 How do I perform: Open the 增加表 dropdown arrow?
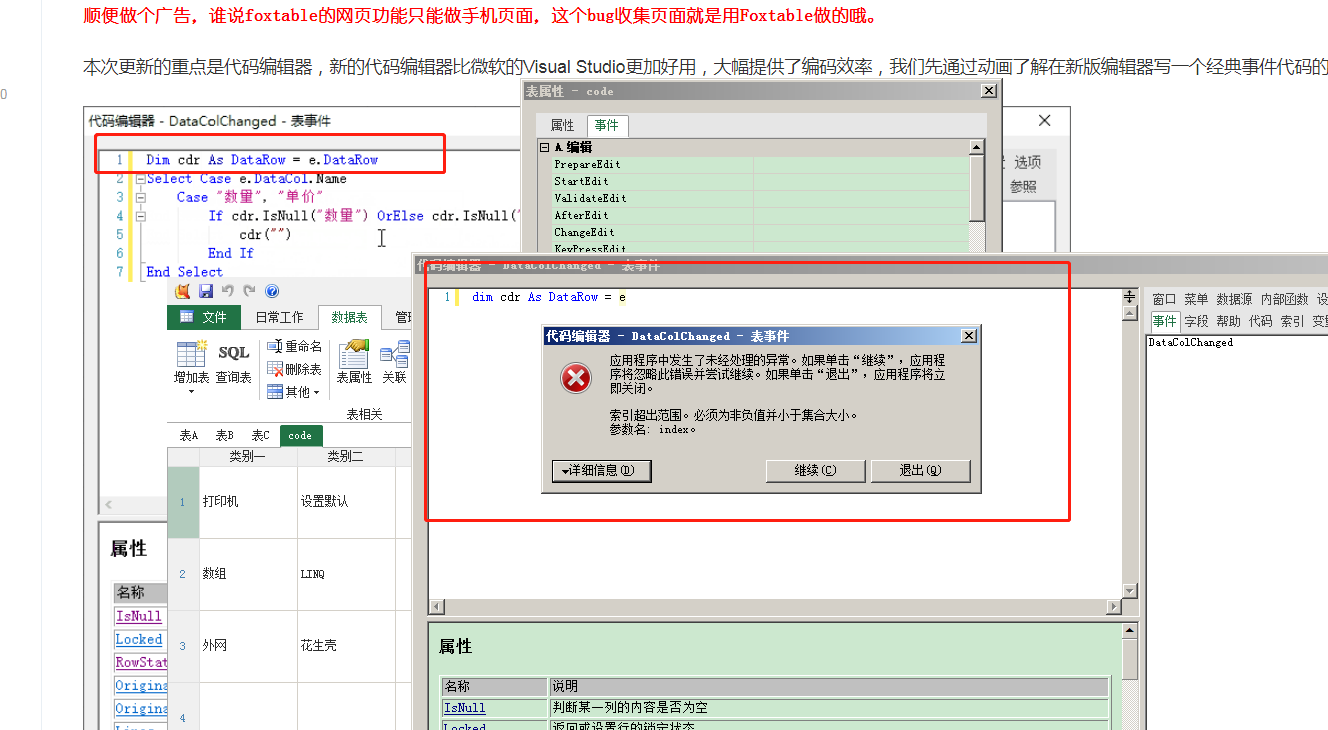pos(191,391)
